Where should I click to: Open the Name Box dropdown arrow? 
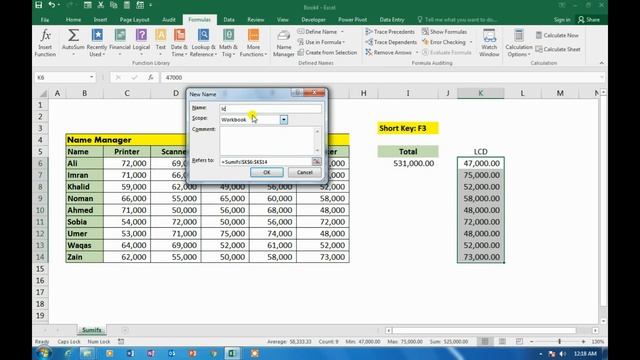[x=91, y=77]
